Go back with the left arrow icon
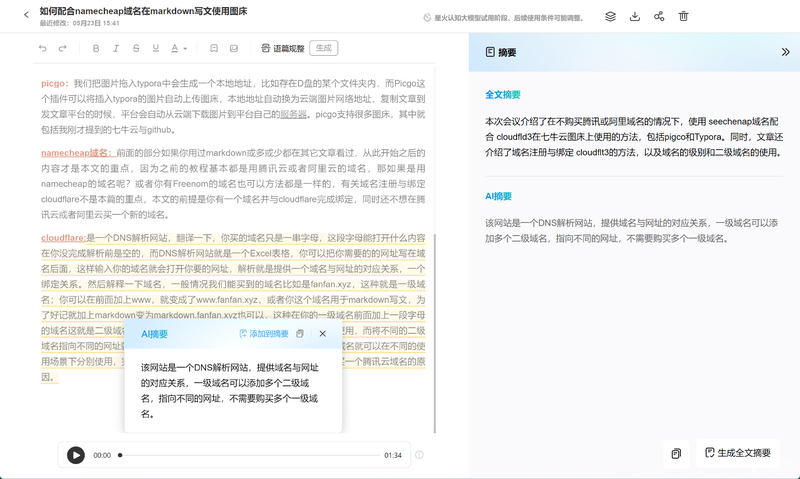The height and width of the screenshot is (479, 800). [x=27, y=15]
